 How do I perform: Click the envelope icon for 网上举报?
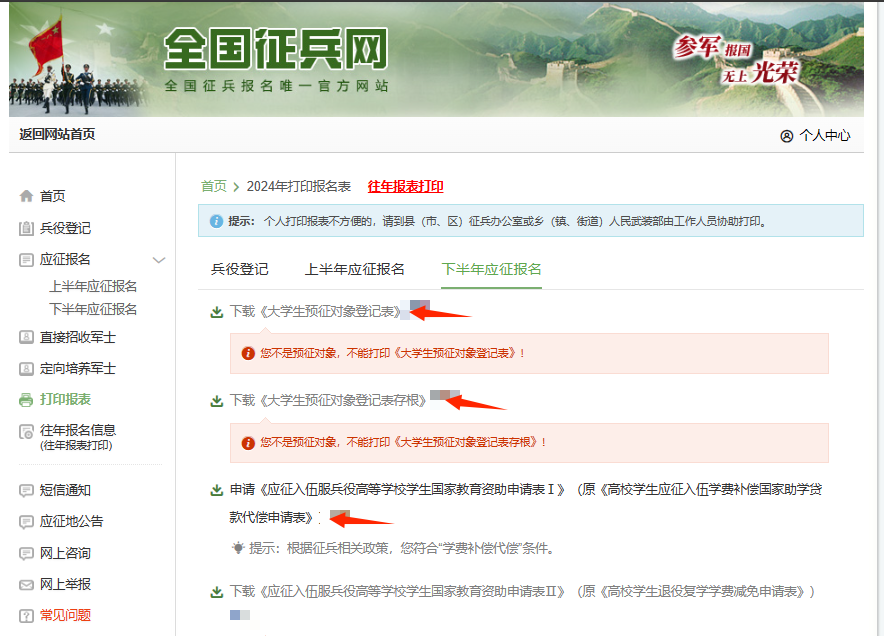26,585
